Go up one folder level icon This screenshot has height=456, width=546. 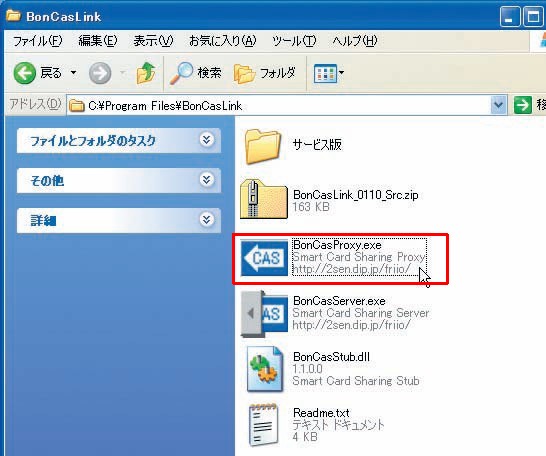pyautogui.click(x=146, y=73)
